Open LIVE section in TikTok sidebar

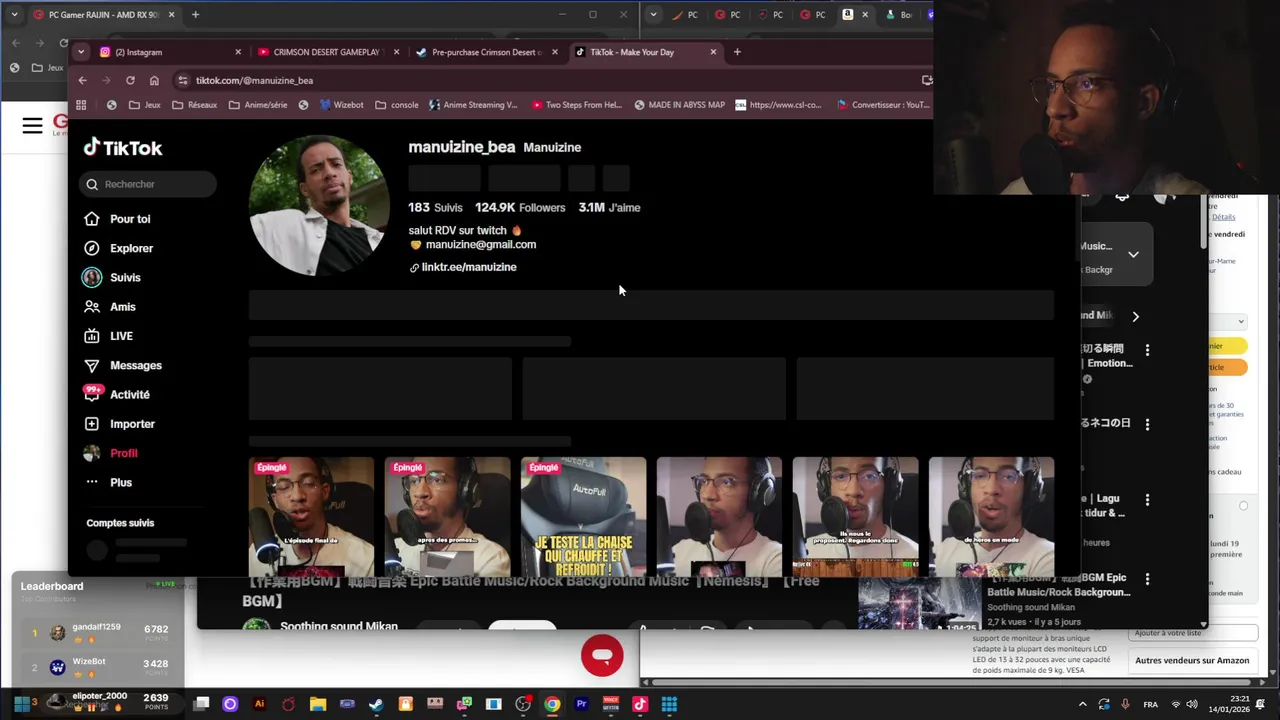click(x=108, y=336)
